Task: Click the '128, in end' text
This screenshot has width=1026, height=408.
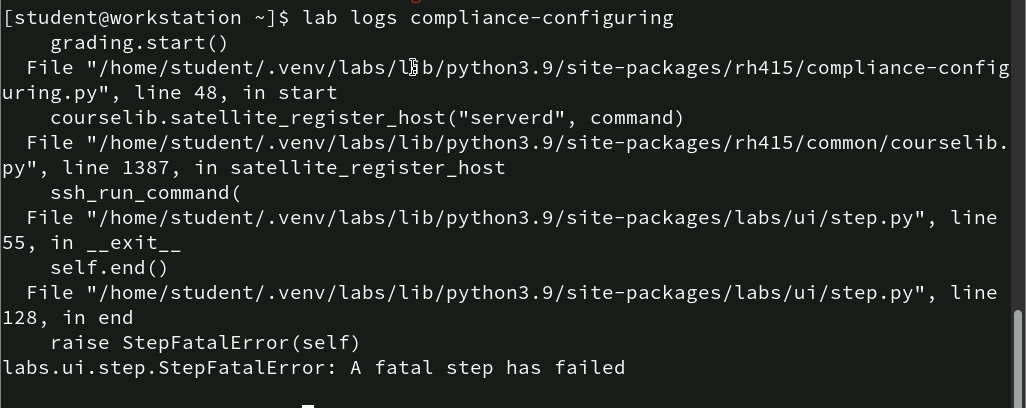Action: point(67,318)
